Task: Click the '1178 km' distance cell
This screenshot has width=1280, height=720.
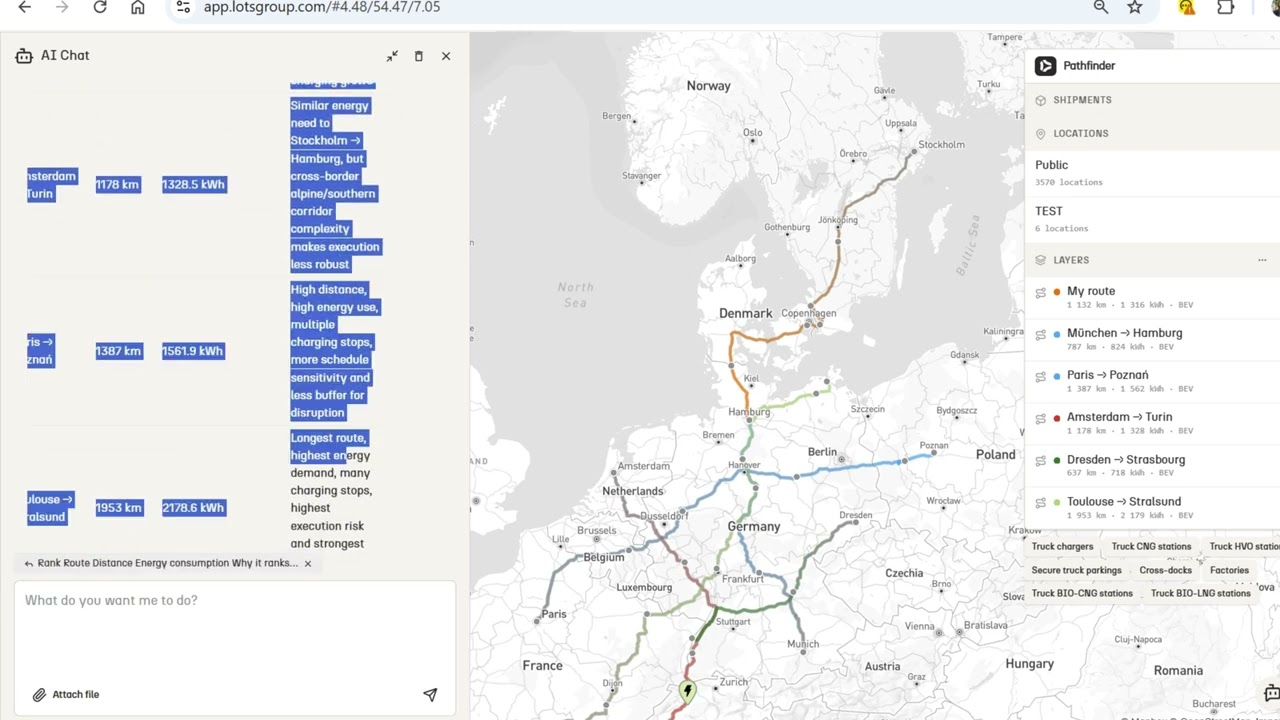Action: [117, 185]
